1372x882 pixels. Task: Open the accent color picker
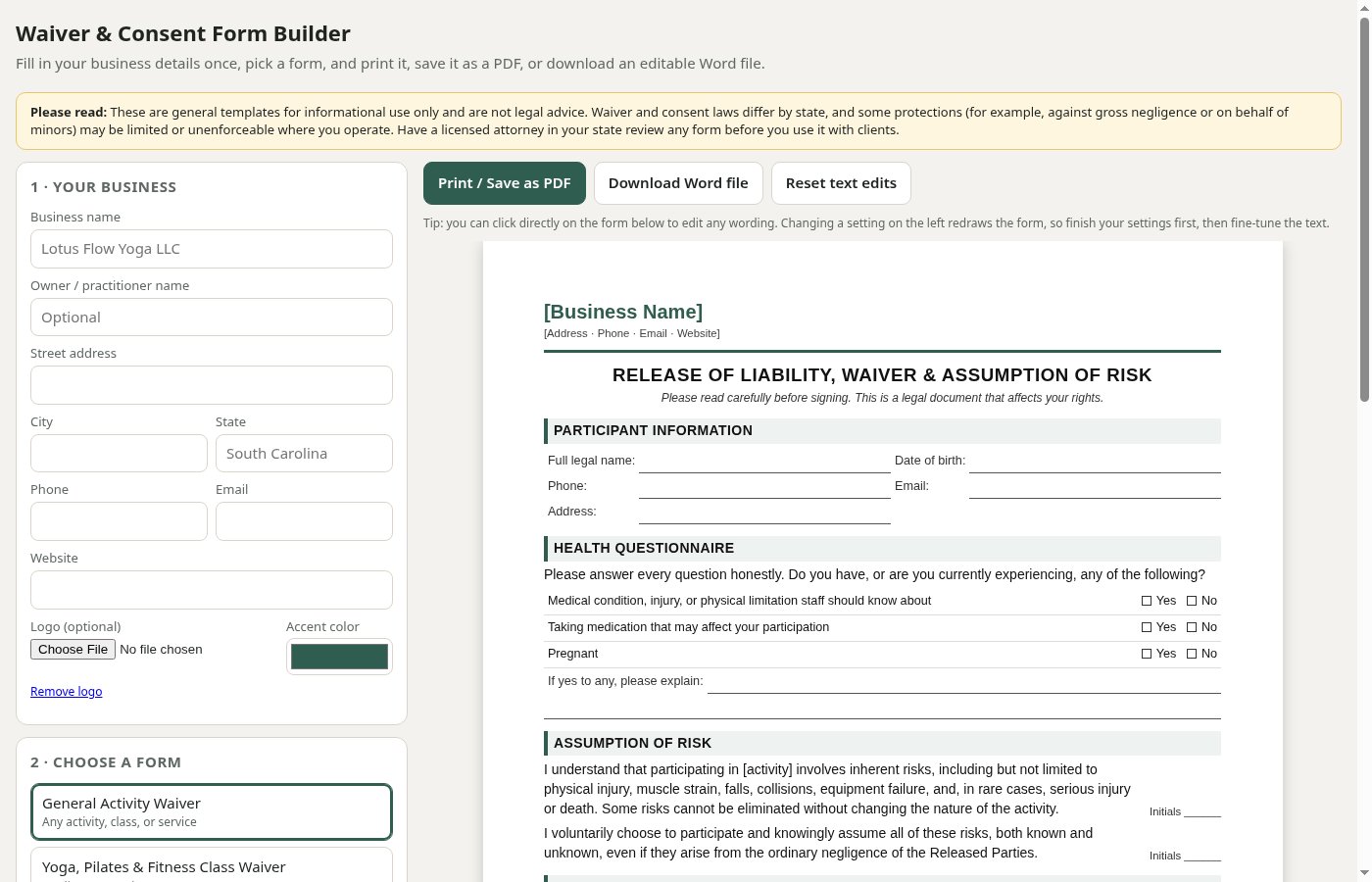[x=339, y=657]
